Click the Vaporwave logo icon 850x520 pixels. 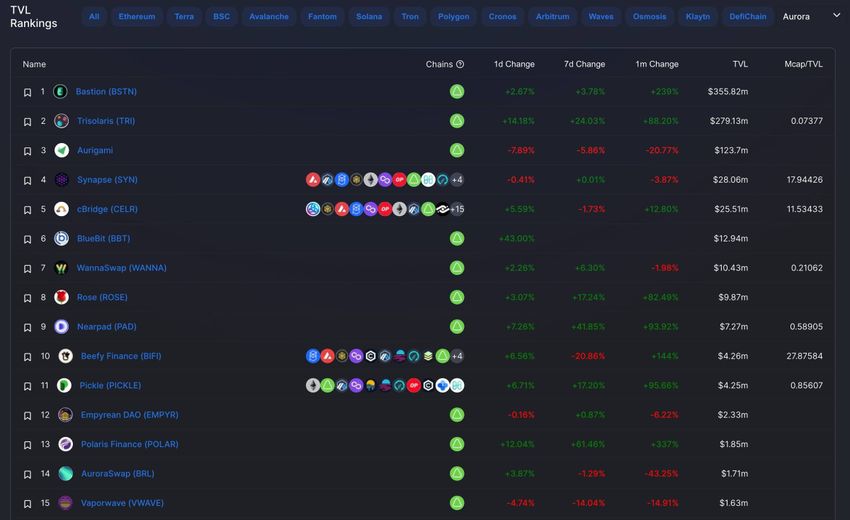[x=66, y=503]
